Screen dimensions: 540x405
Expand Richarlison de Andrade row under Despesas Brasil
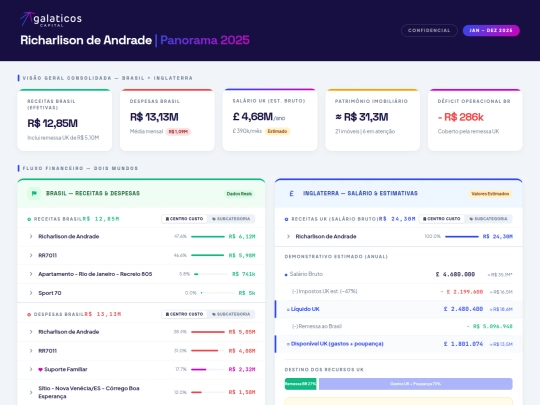pos(141,332)
